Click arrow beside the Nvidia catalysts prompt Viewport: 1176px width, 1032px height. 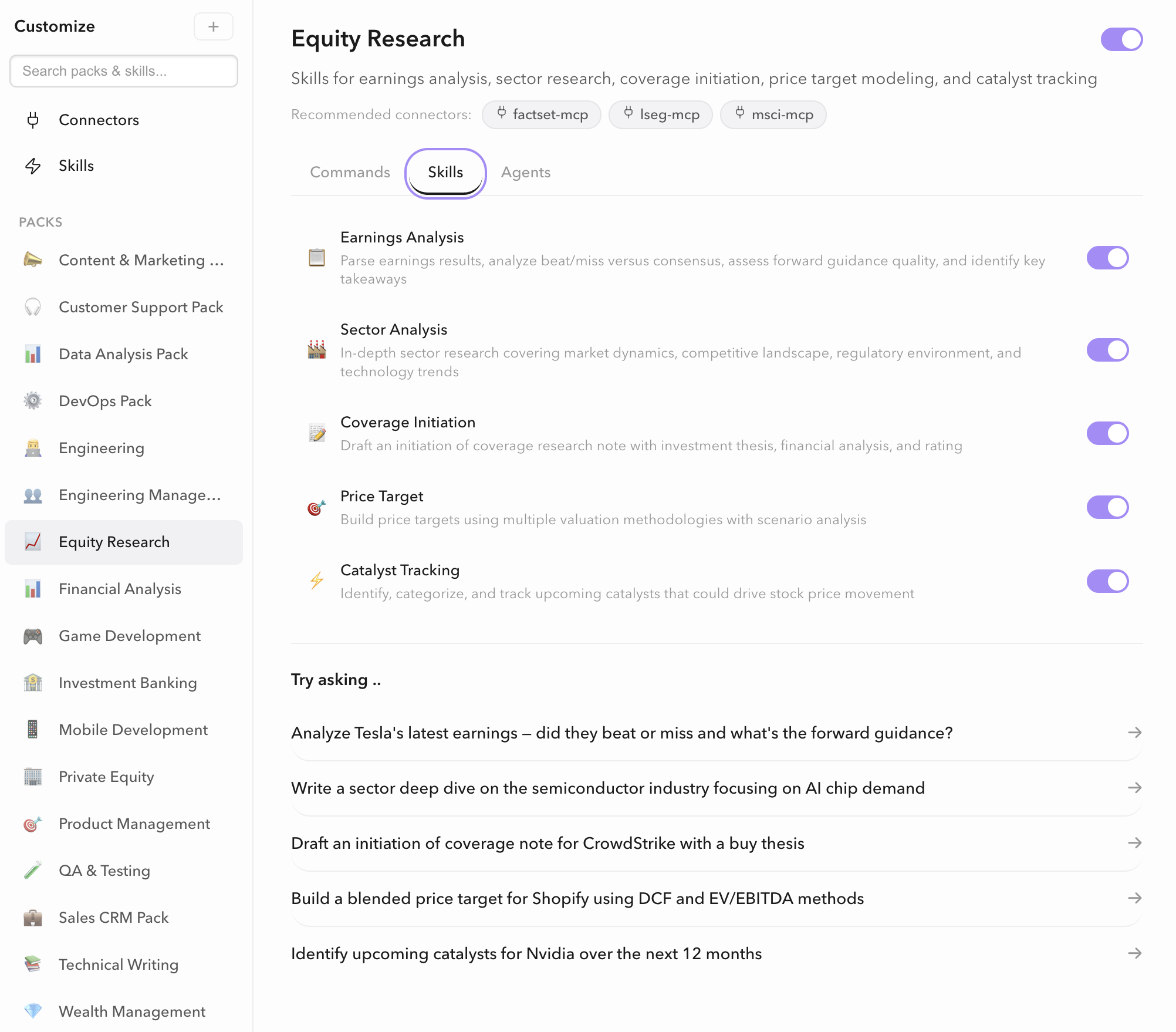[x=1134, y=953]
